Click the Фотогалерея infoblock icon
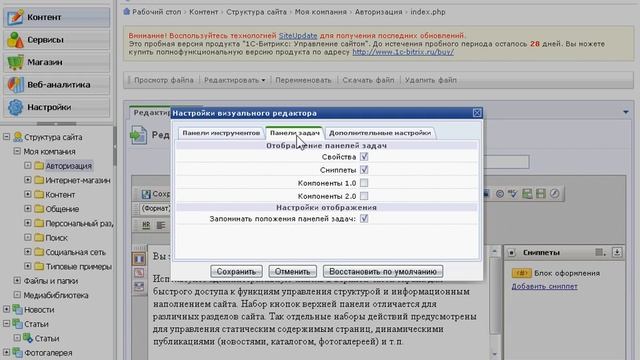640x360 pixels. pos(17,352)
